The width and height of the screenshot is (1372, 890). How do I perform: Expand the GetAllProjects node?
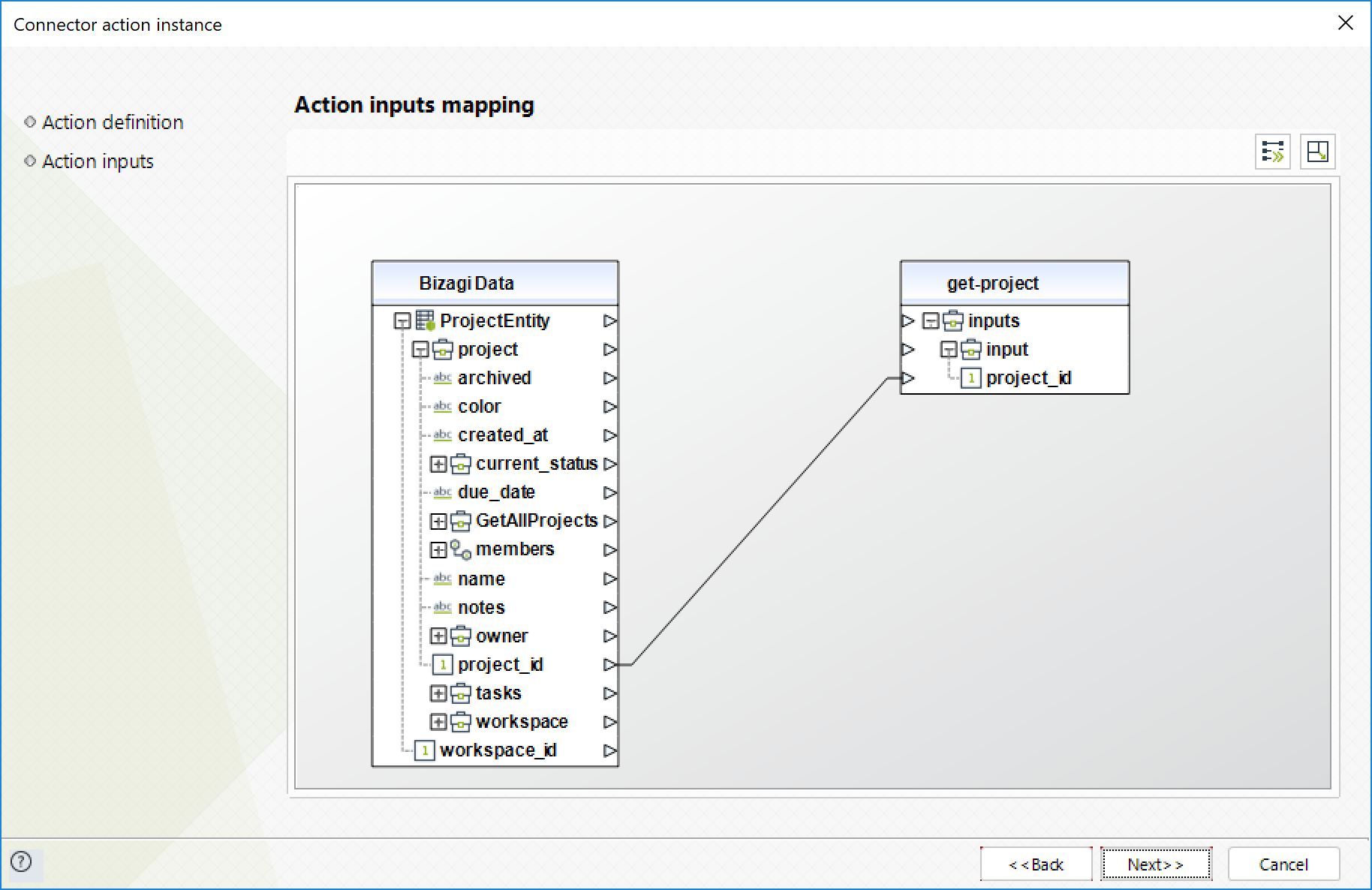(438, 521)
